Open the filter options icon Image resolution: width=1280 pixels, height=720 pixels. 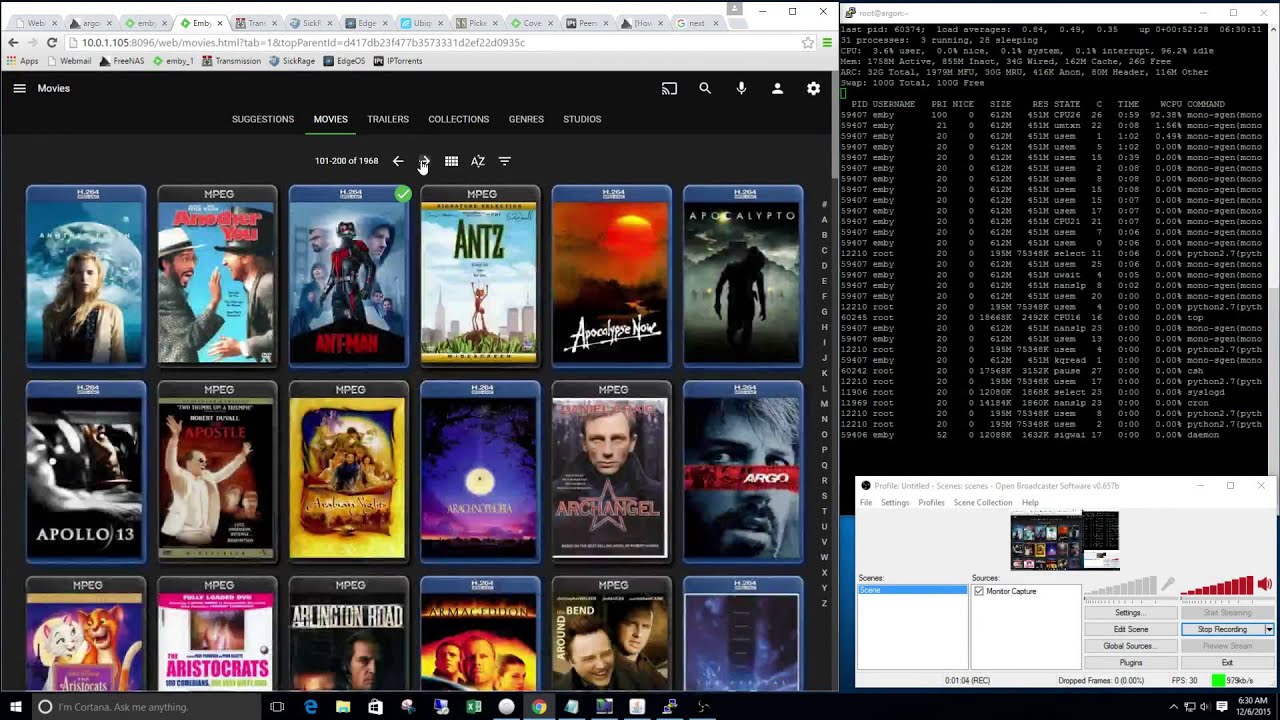click(x=504, y=161)
